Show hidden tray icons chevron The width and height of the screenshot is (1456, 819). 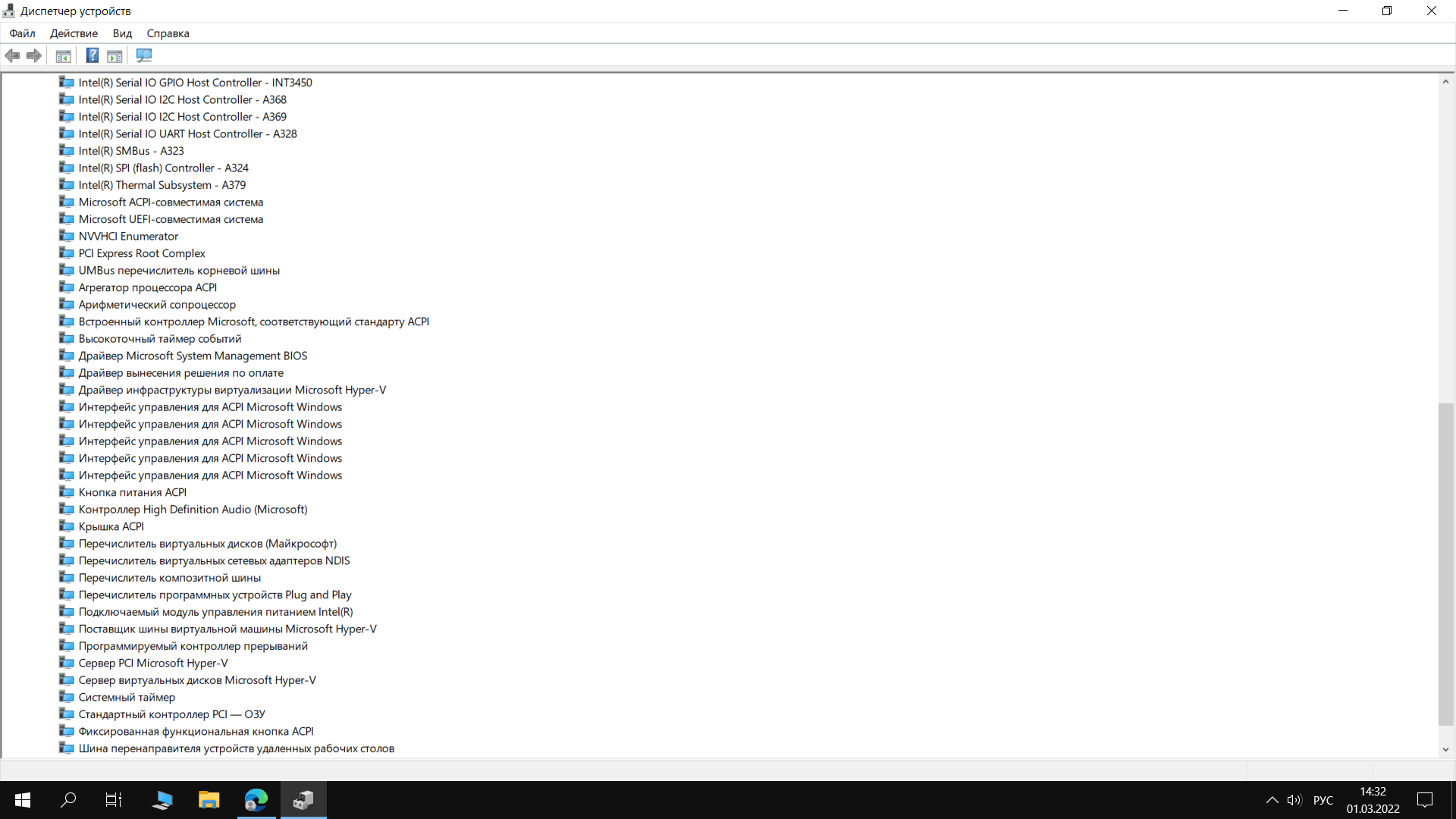point(1272,800)
